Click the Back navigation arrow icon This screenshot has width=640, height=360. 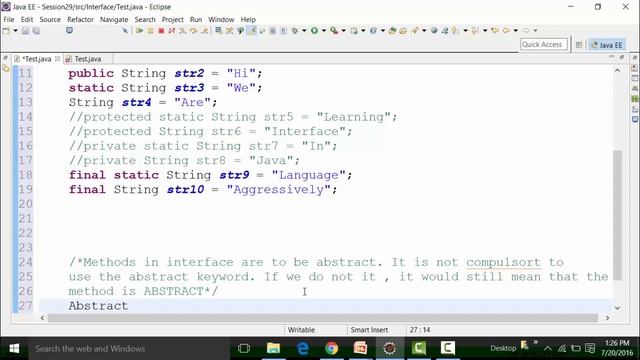506,31
